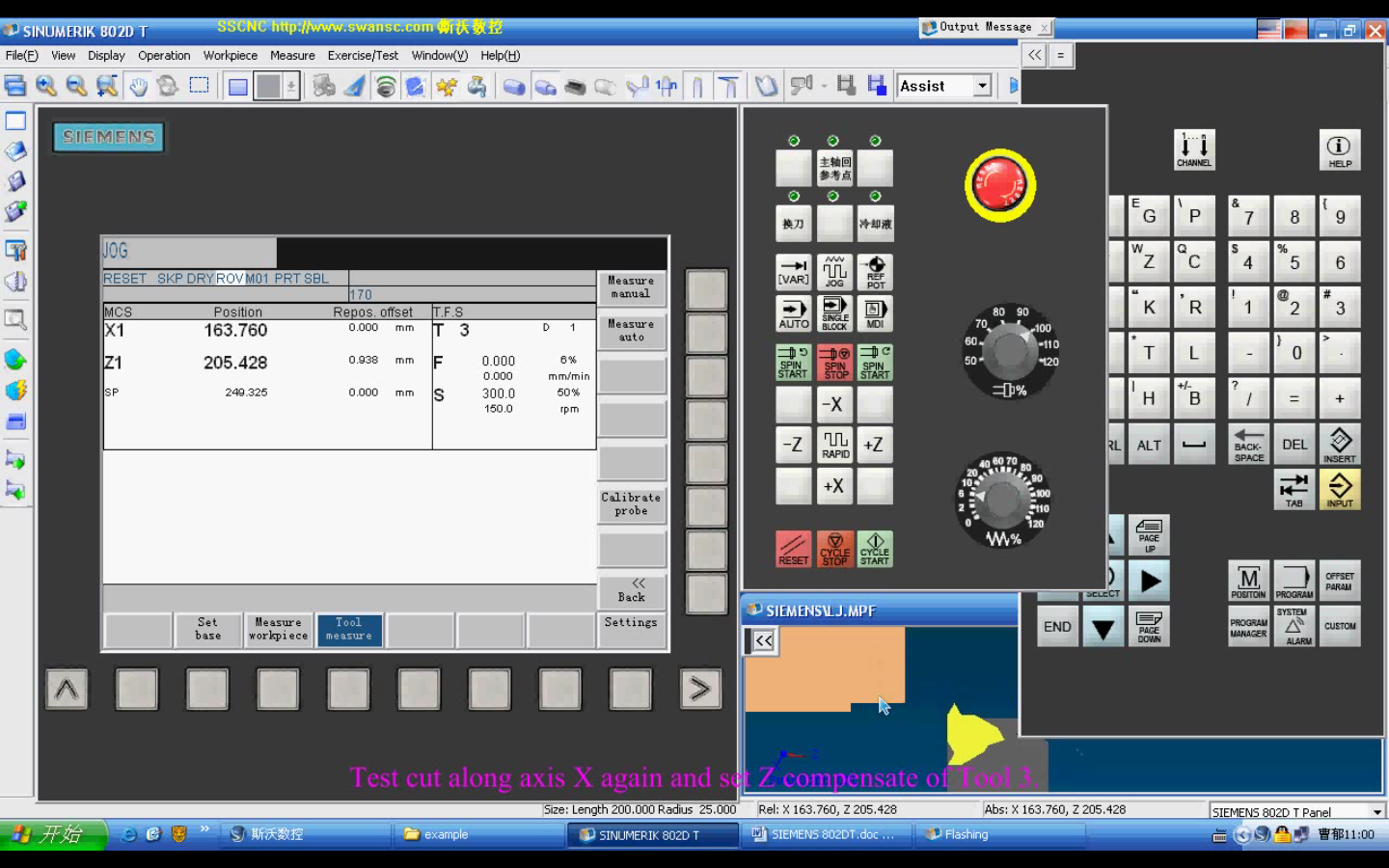Open the Measure menu
This screenshot has height=868, width=1389.
click(292, 56)
